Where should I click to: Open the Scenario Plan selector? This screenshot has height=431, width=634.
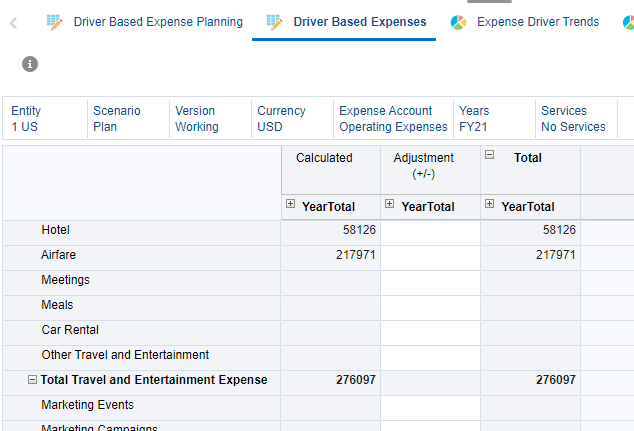(128, 118)
